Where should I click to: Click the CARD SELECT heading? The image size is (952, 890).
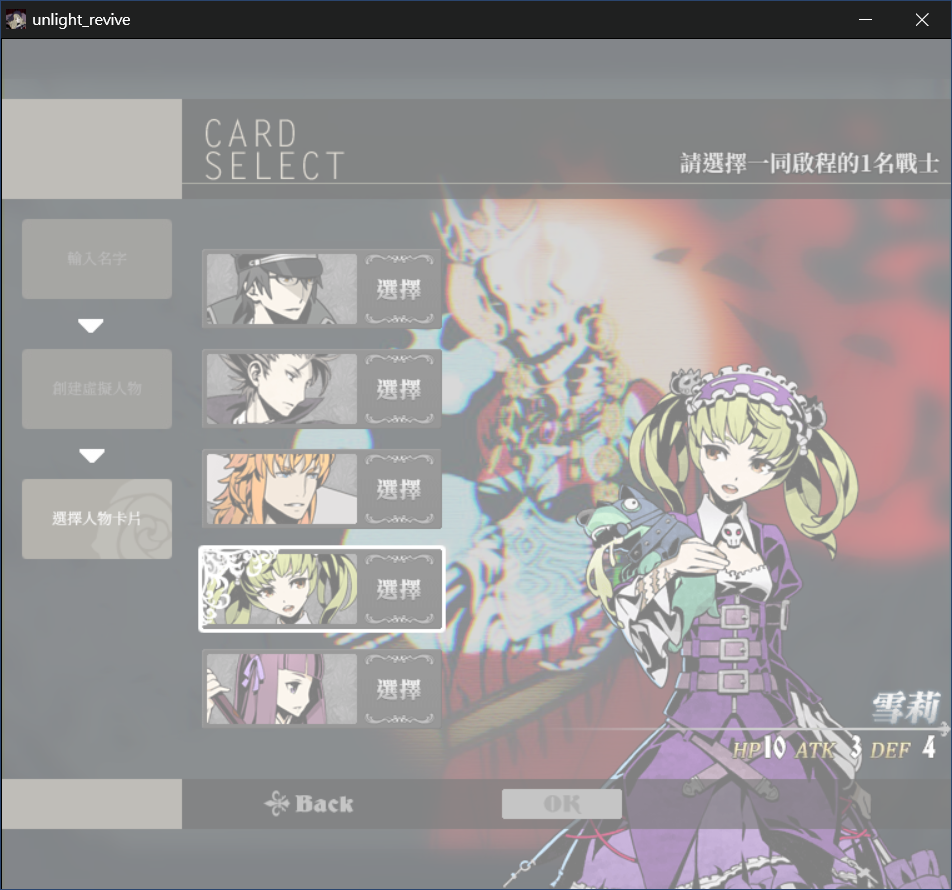click(274, 149)
